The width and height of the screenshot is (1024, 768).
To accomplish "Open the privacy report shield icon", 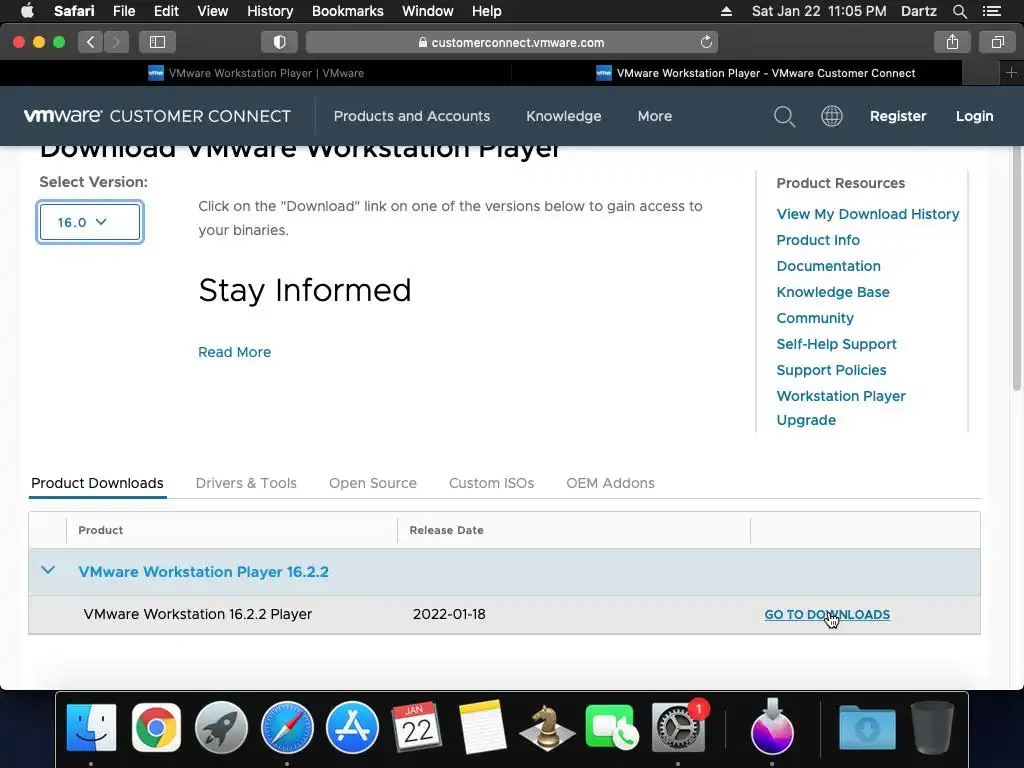I will coord(280,42).
